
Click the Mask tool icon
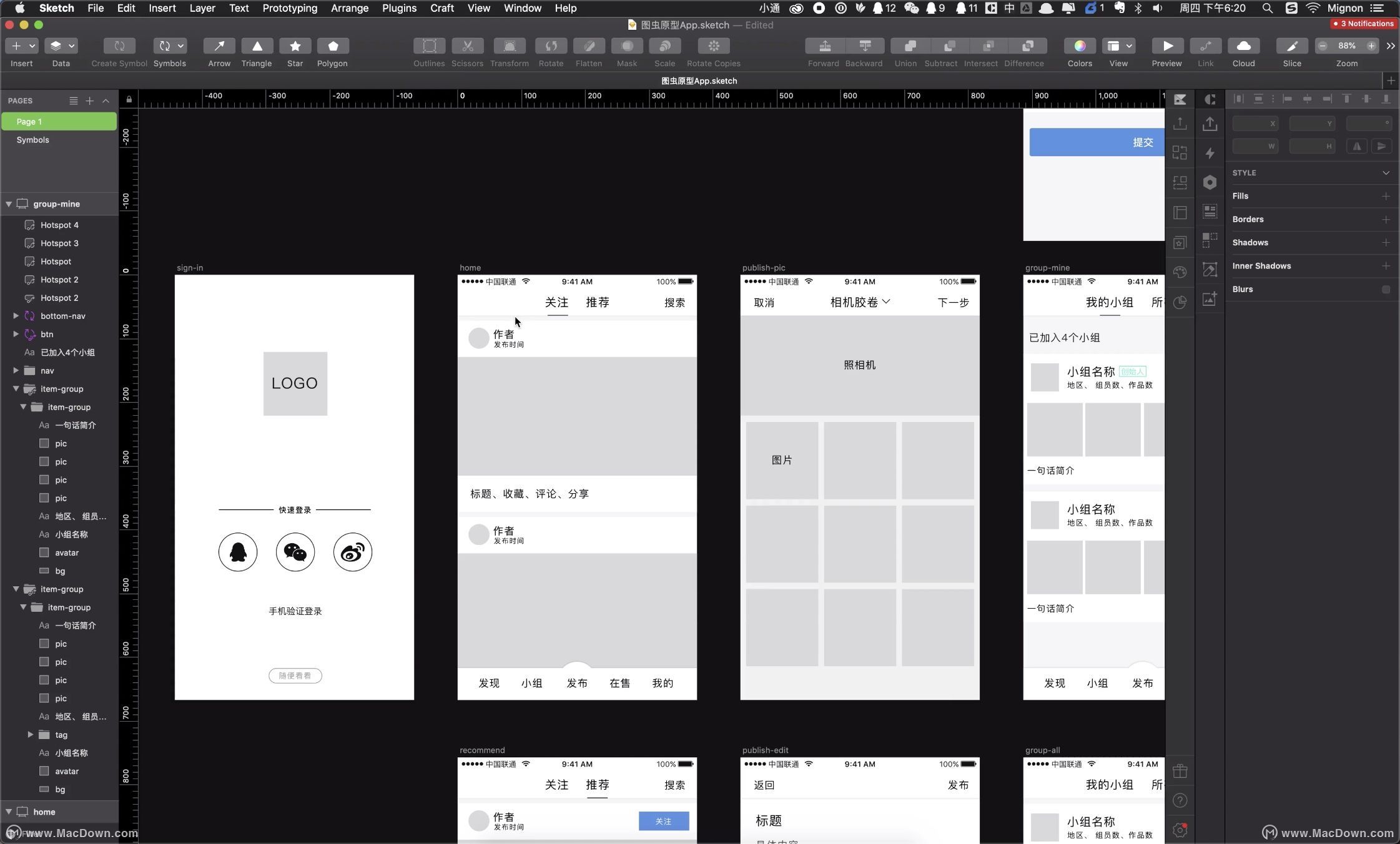628,46
